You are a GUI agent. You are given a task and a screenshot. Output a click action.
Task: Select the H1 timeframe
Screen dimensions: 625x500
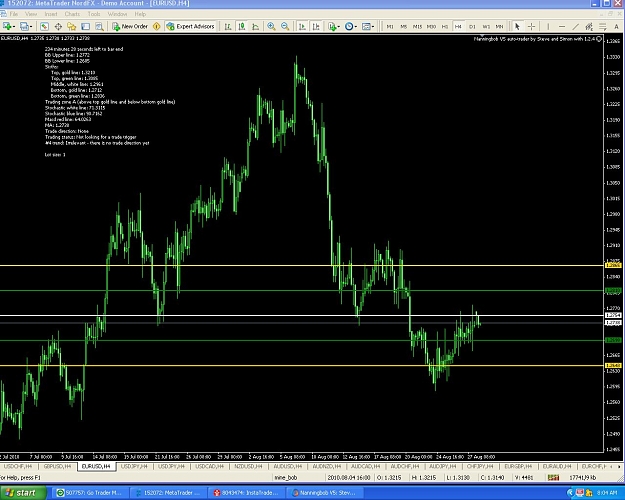[x=445, y=27]
